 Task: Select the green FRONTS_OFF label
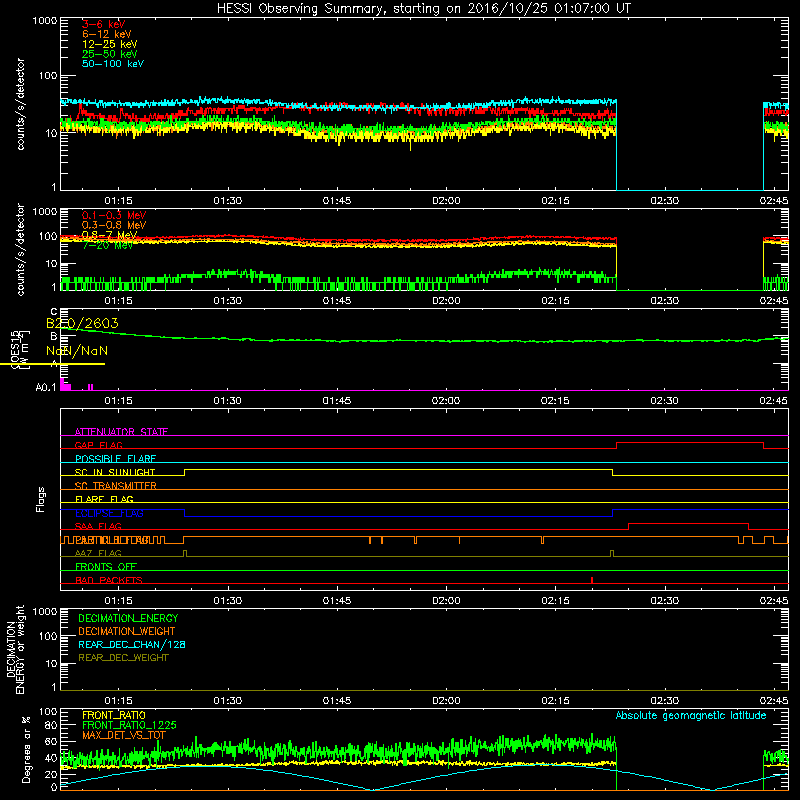pyautogui.click(x=106, y=567)
